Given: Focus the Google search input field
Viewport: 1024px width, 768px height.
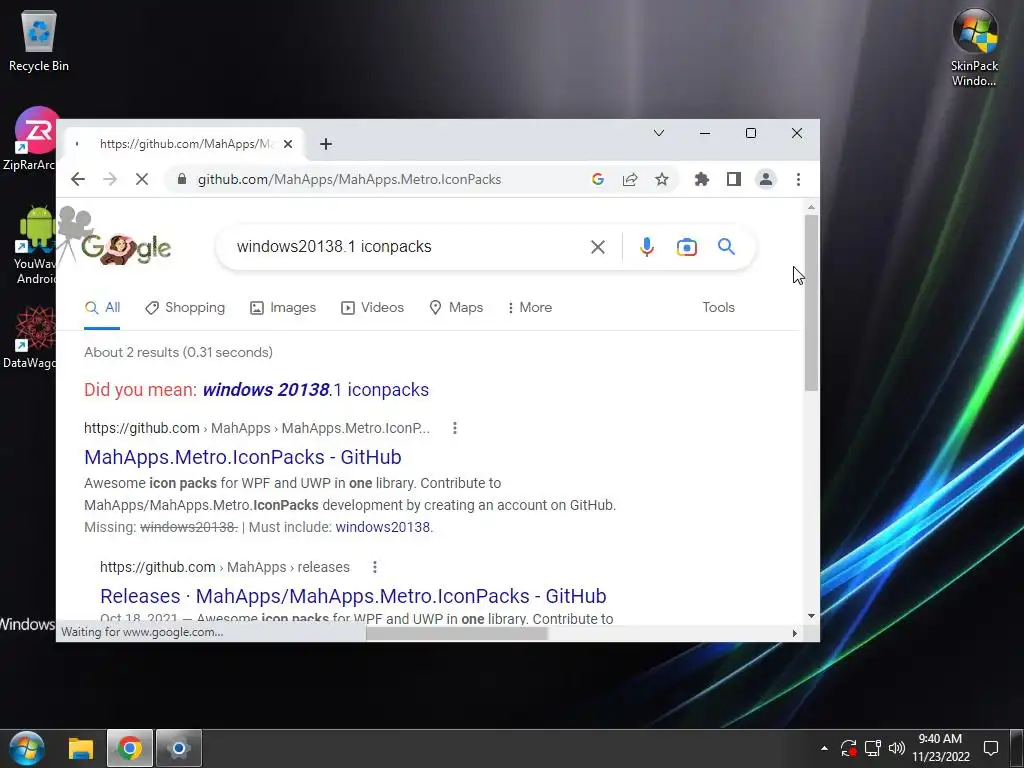Looking at the screenshot, I should 405,247.
